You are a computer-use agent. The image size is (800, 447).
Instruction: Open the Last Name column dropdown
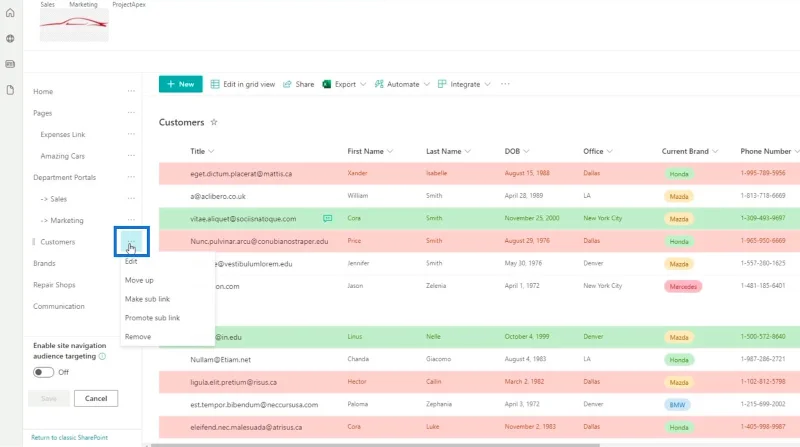point(448,151)
